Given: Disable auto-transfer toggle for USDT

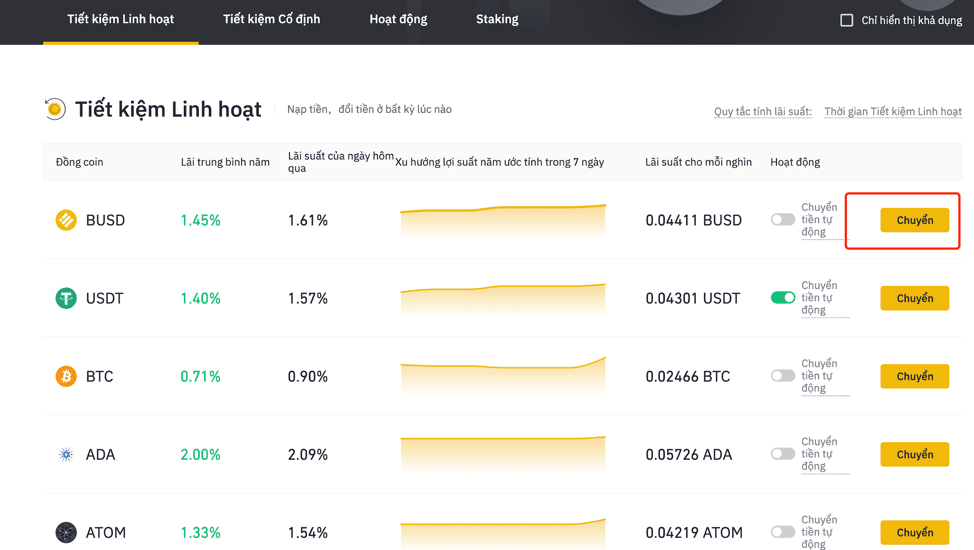Looking at the screenshot, I should tap(783, 298).
